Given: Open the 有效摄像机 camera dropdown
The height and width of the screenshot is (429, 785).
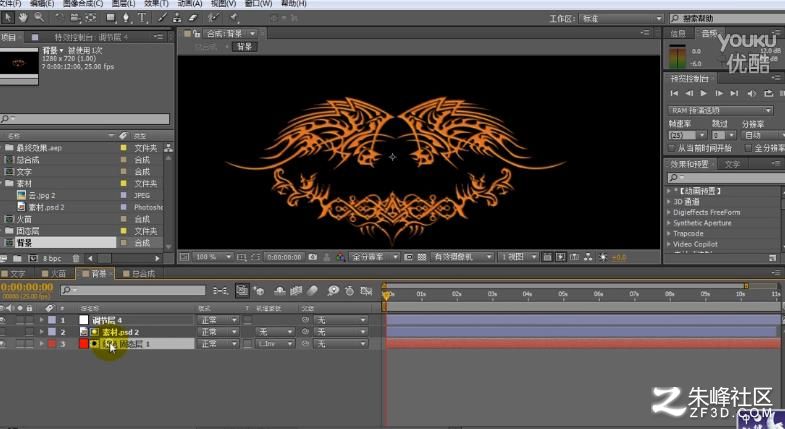Looking at the screenshot, I should pos(462,257).
